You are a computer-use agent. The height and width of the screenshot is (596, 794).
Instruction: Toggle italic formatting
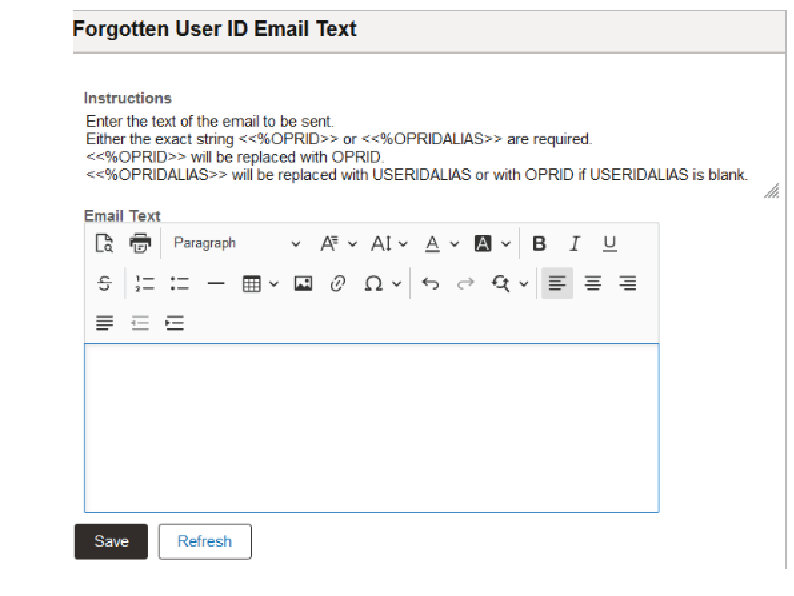pos(574,244)
